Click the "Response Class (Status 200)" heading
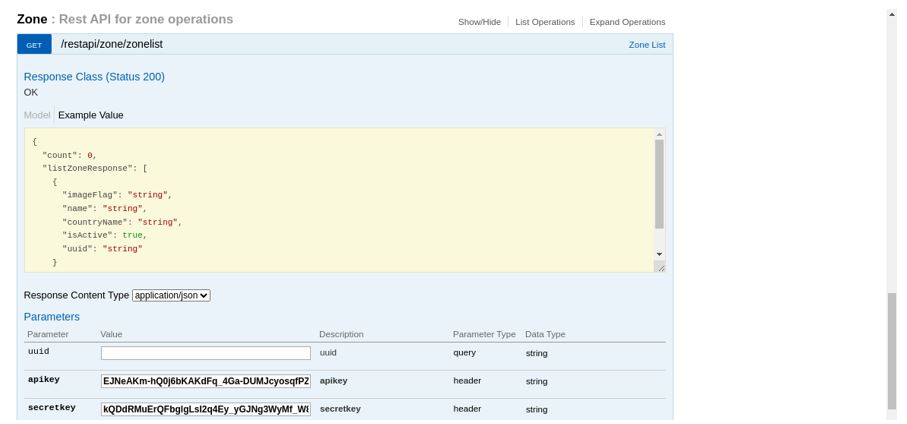907x424 pixels. coord(94,77)
